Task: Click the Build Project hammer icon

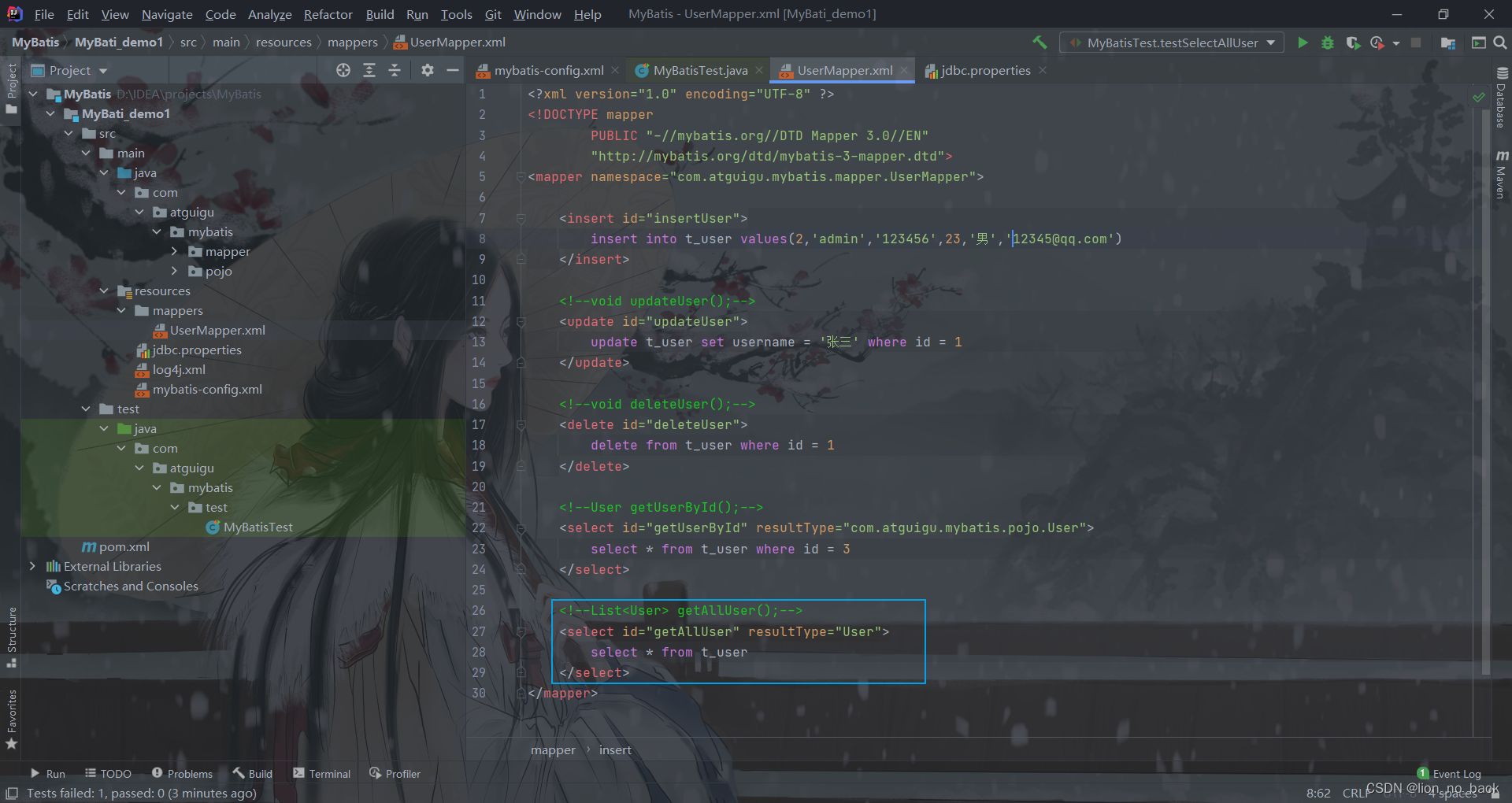Action: click(x=1039, y=43)
